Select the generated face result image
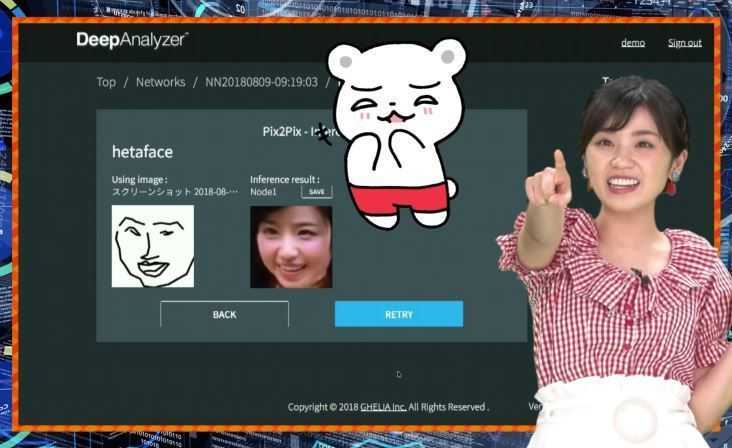 (291, 247)
